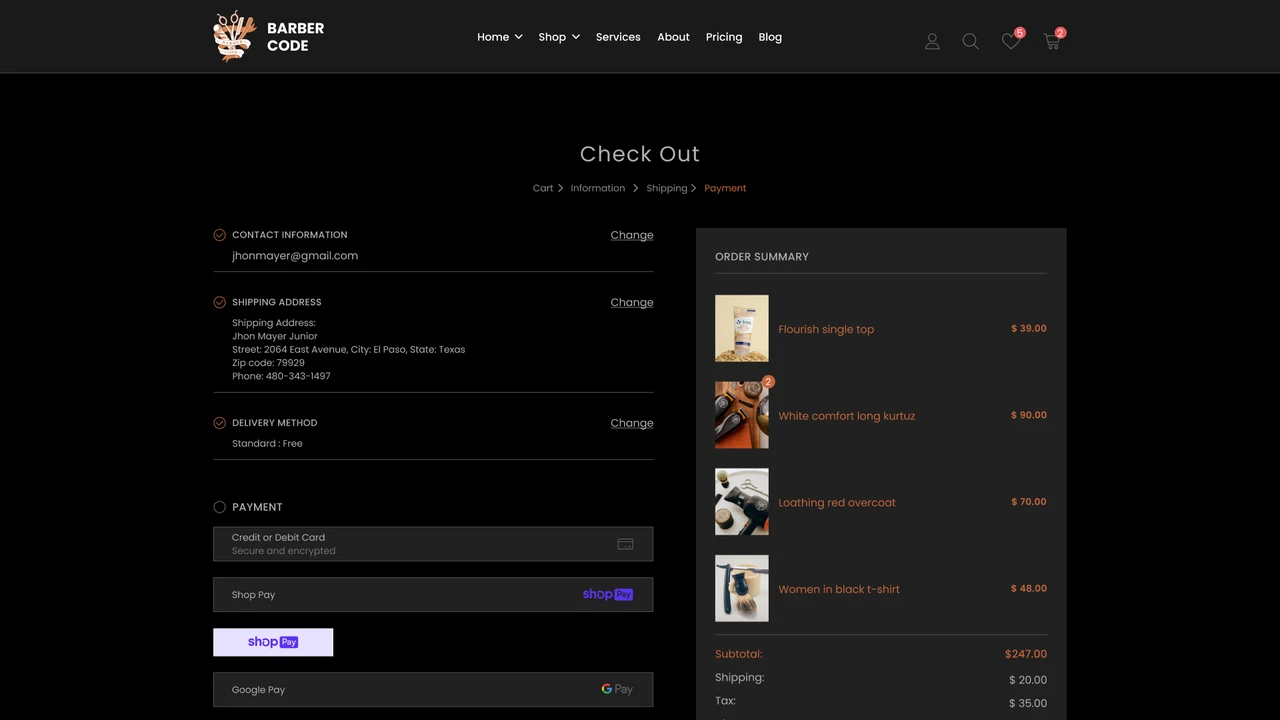1280x720 pixels.
Task: Click the $ 20.00 shipping amount
Action: click(1028, 680)
